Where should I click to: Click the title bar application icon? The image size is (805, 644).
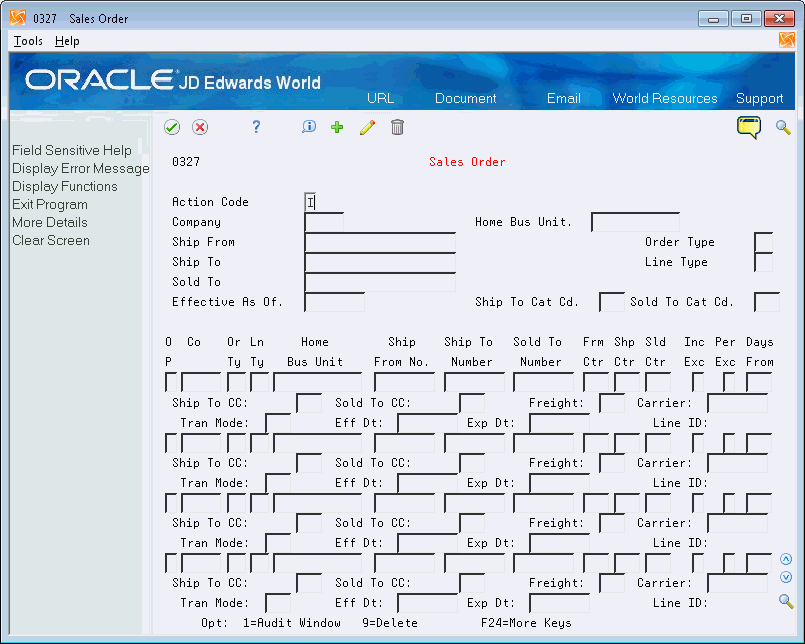coord(18,18)
